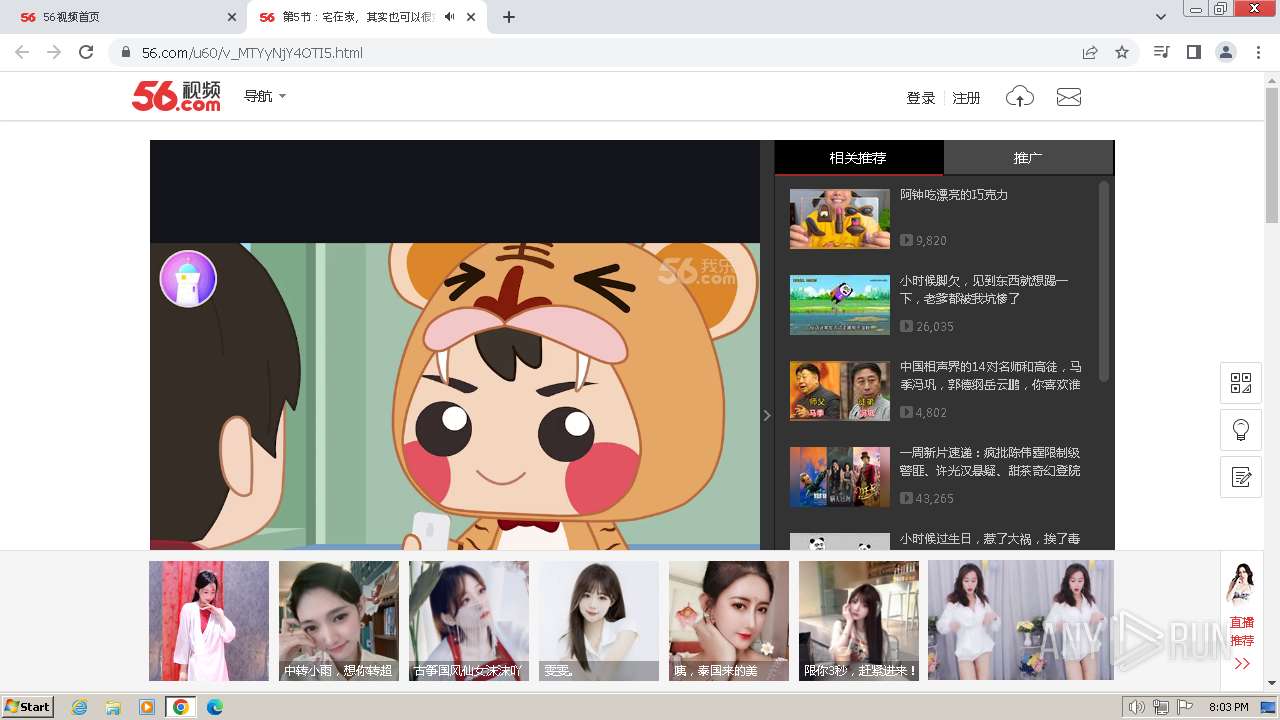The image size is (1280, 720).
Task: Click the purple lamp icon on the video
Action: coord(188,278)
